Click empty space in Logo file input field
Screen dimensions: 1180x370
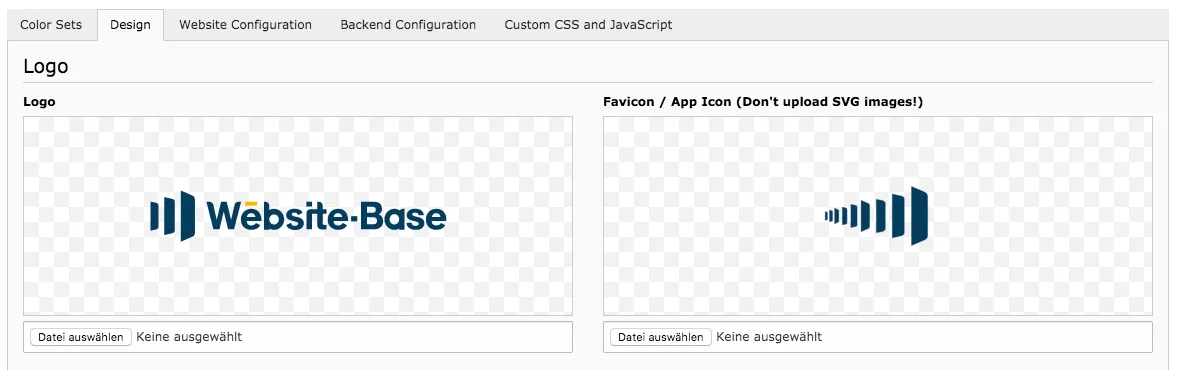(406, 337)
